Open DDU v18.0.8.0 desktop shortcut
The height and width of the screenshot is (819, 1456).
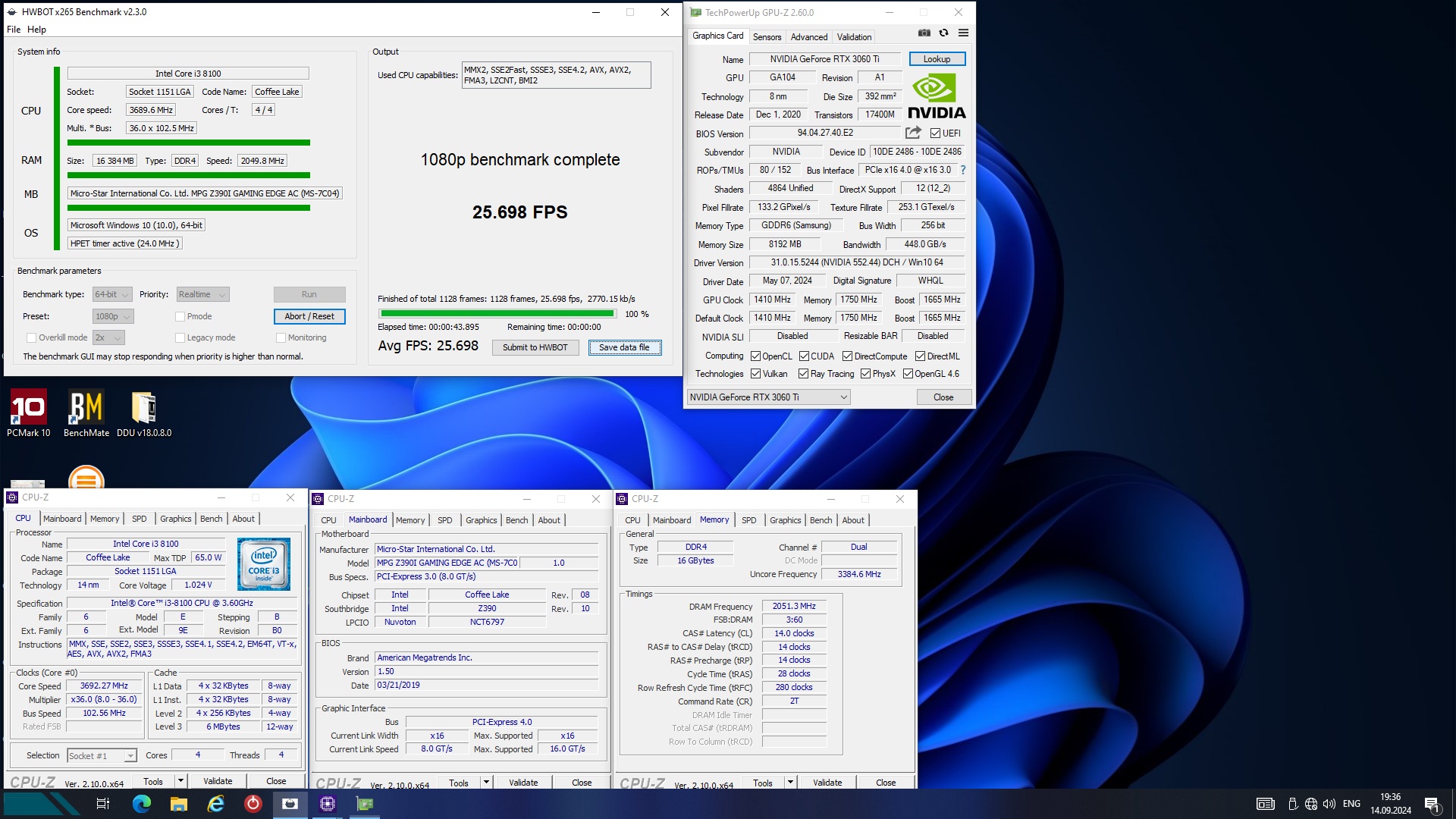(144, 413)
